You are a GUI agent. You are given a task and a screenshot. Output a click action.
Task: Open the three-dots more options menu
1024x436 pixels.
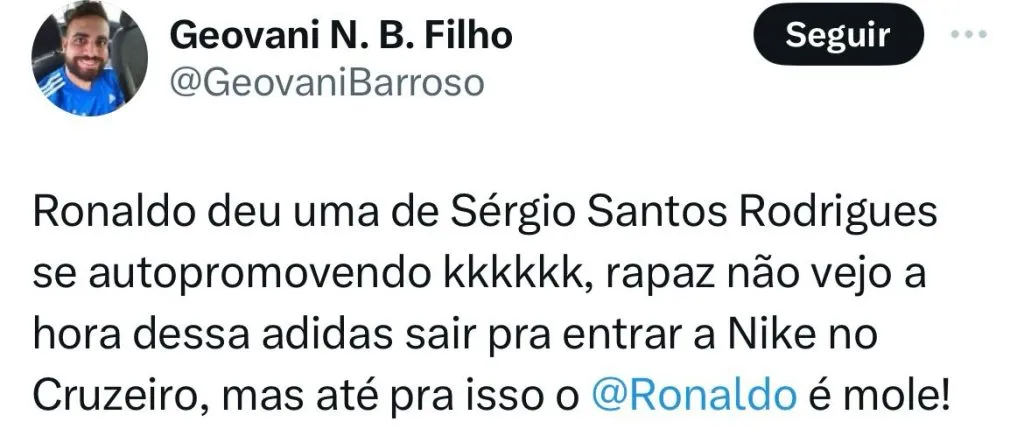(x=966, y=36)
